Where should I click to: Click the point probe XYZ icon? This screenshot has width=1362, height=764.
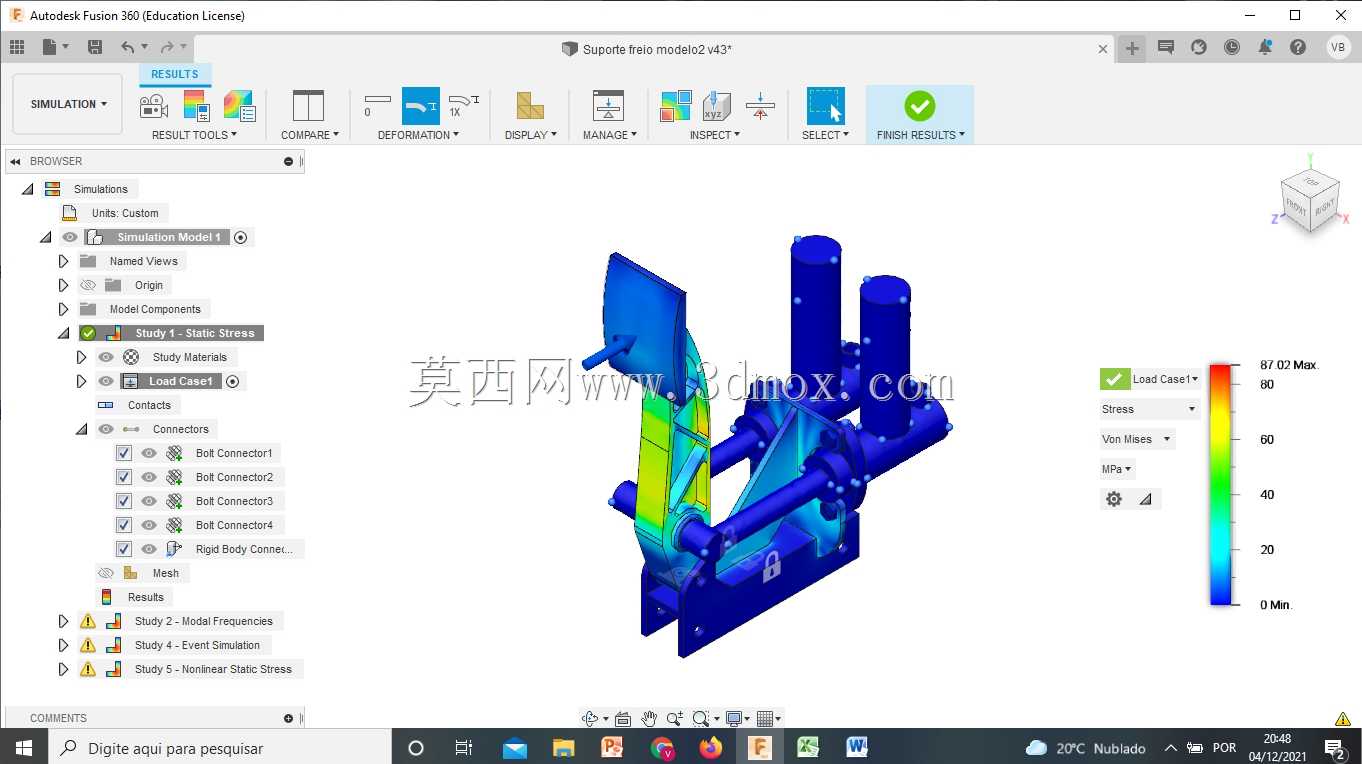[717, 106]
